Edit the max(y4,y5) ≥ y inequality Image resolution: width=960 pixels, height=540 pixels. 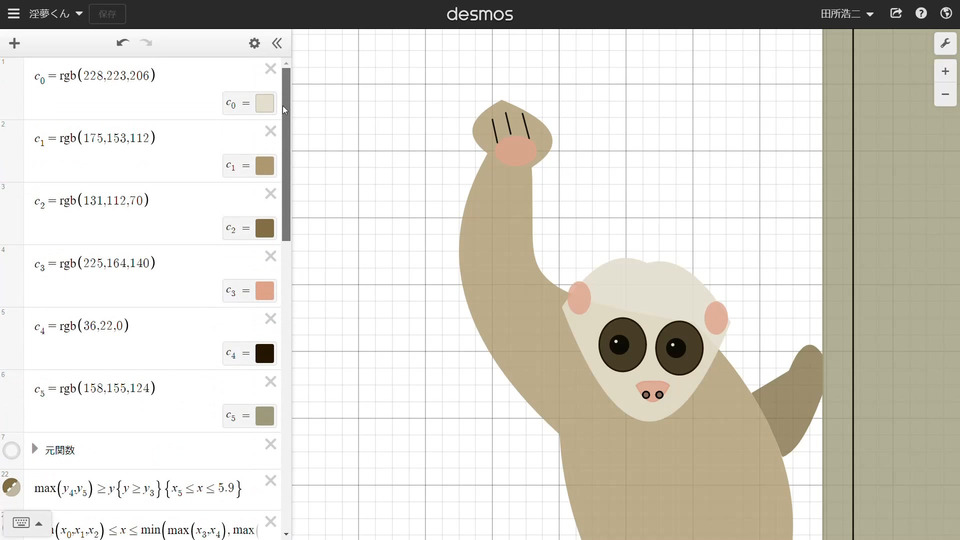pyautogui.click(x=138, y=488)
